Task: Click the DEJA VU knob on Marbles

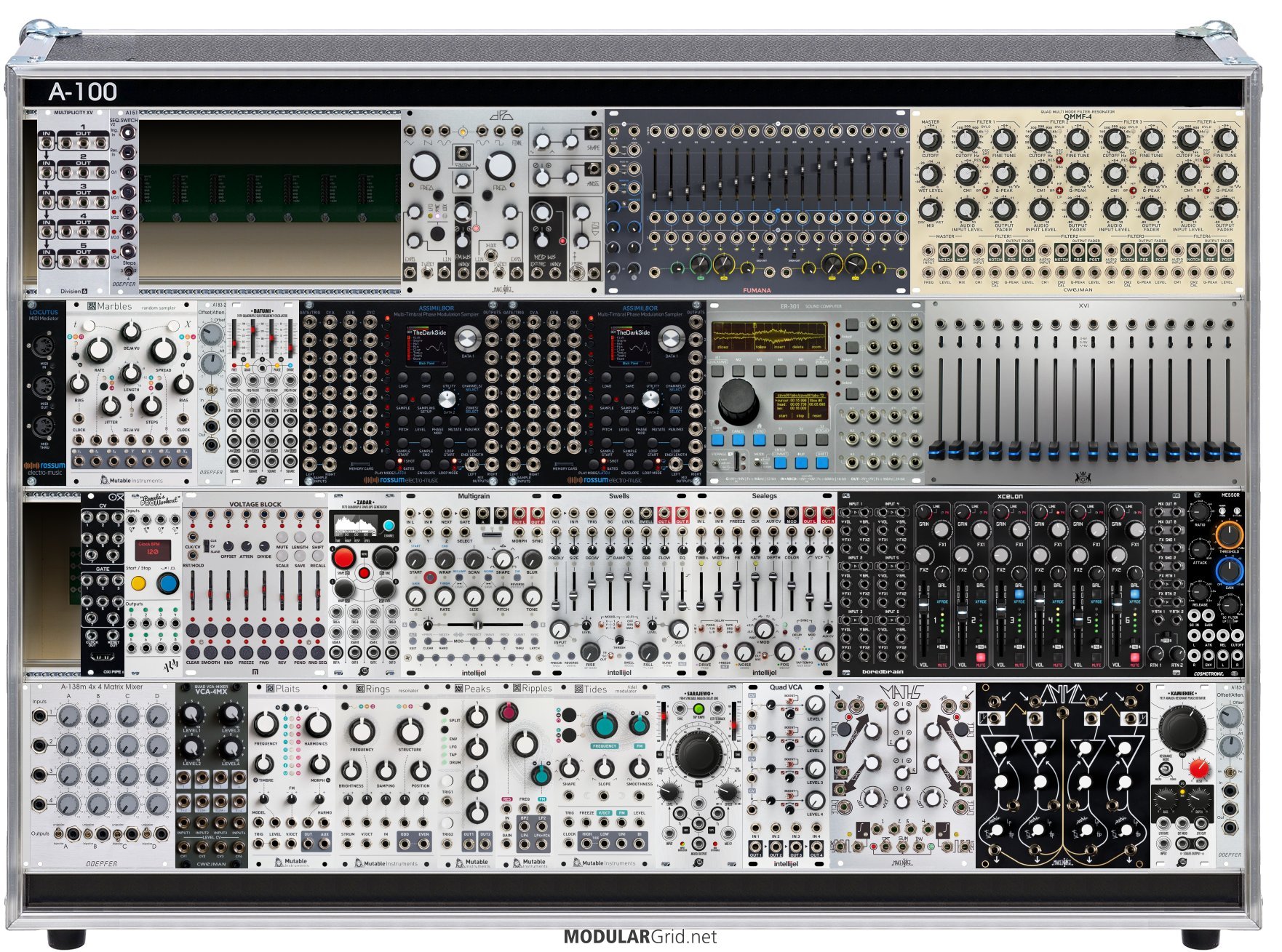Action: pyautogui.click(x=131, y=332)
